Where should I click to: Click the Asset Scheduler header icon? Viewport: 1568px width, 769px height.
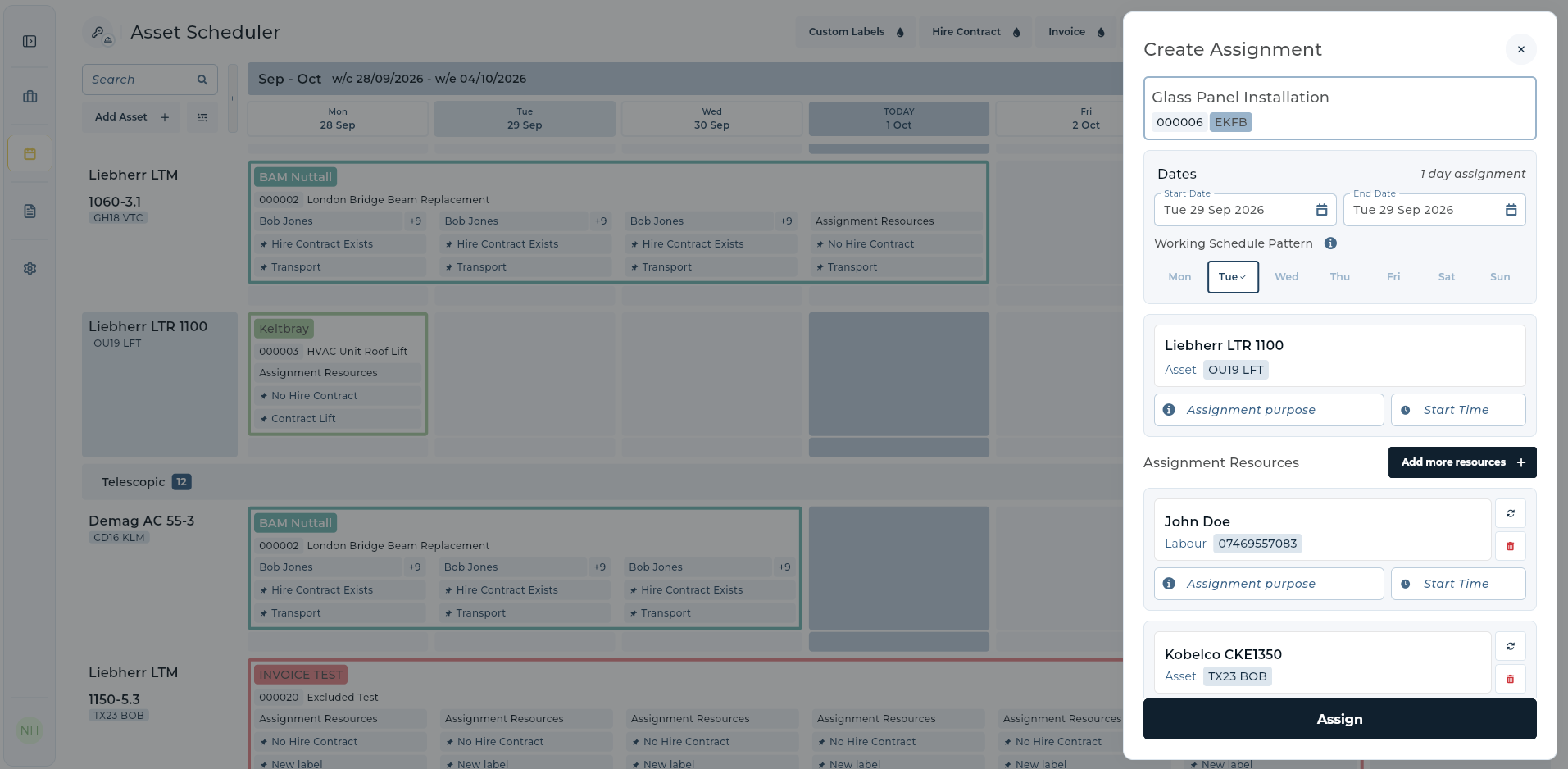coord(99,33)
